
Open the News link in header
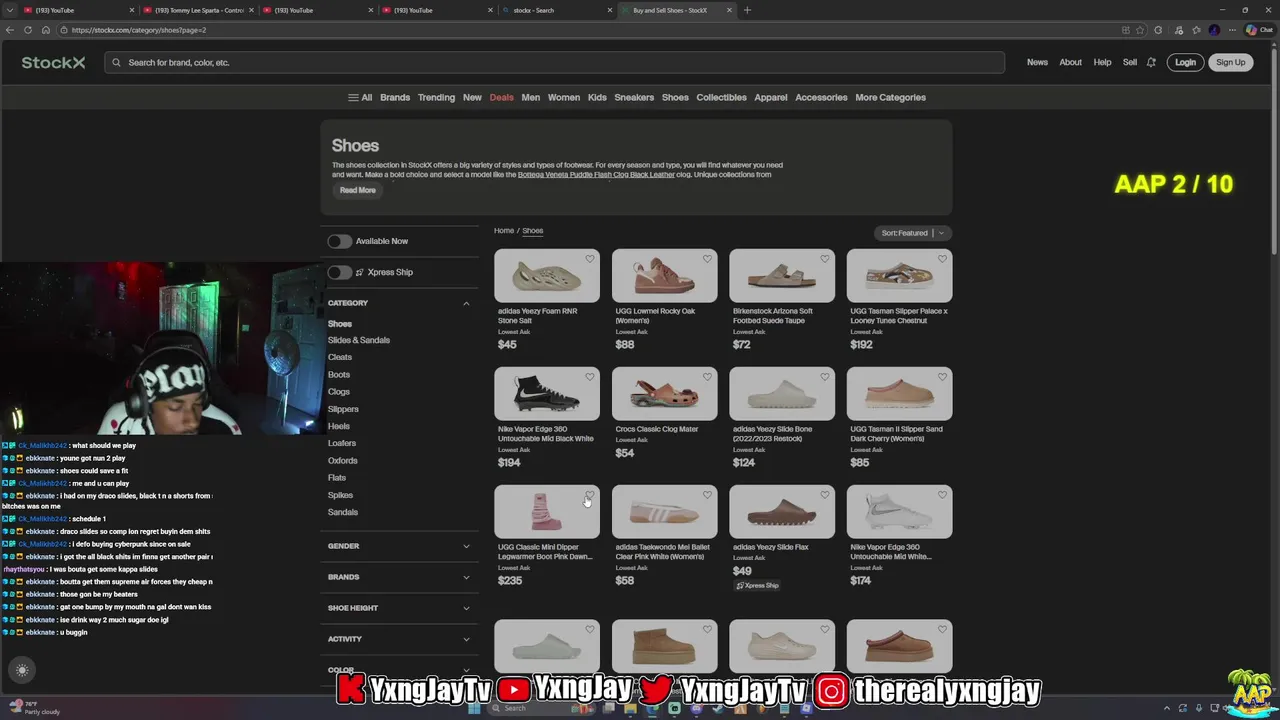[1037, 62]
